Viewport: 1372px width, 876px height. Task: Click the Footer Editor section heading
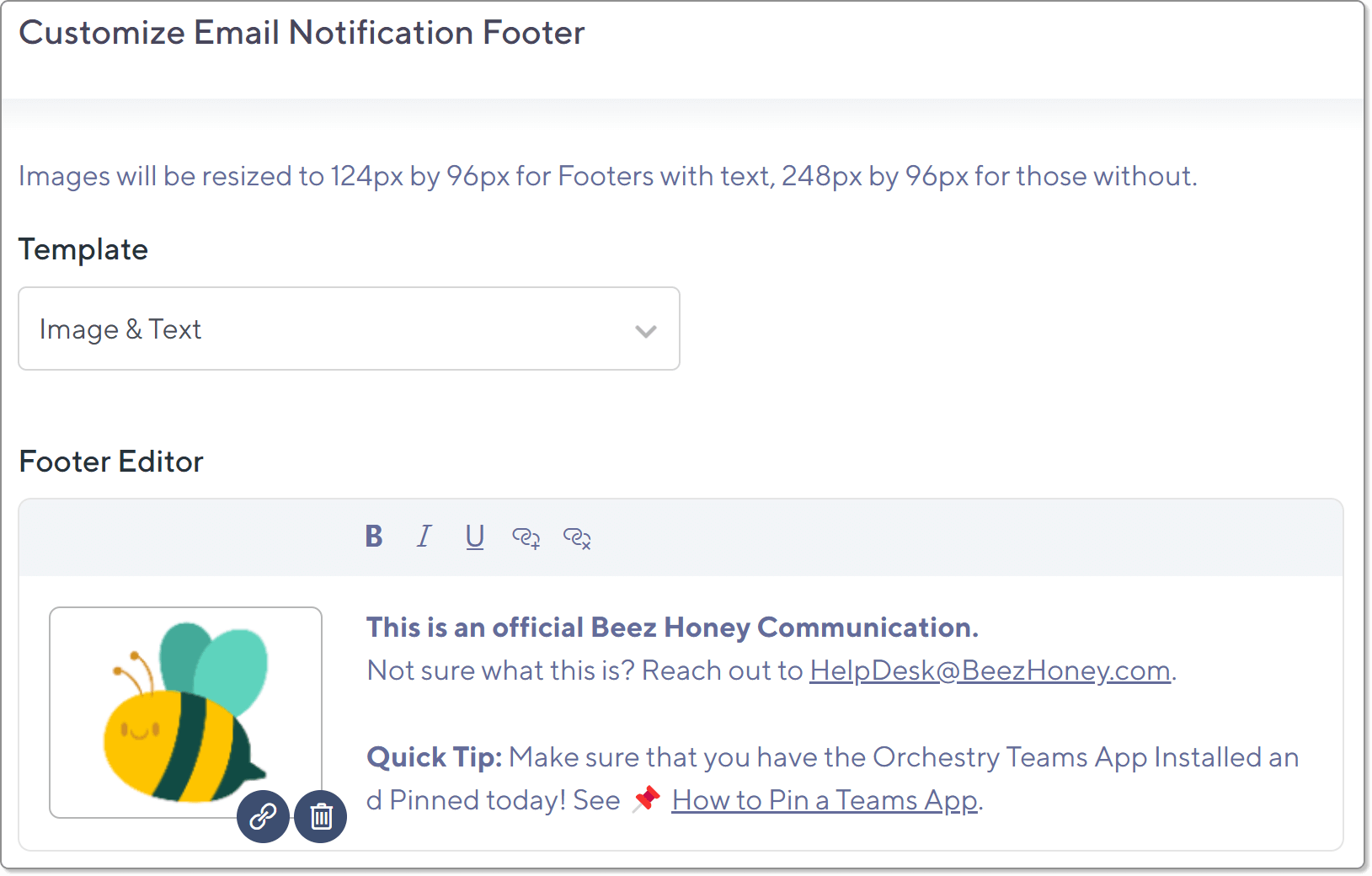pyautogui.click(x=111, y=462)
